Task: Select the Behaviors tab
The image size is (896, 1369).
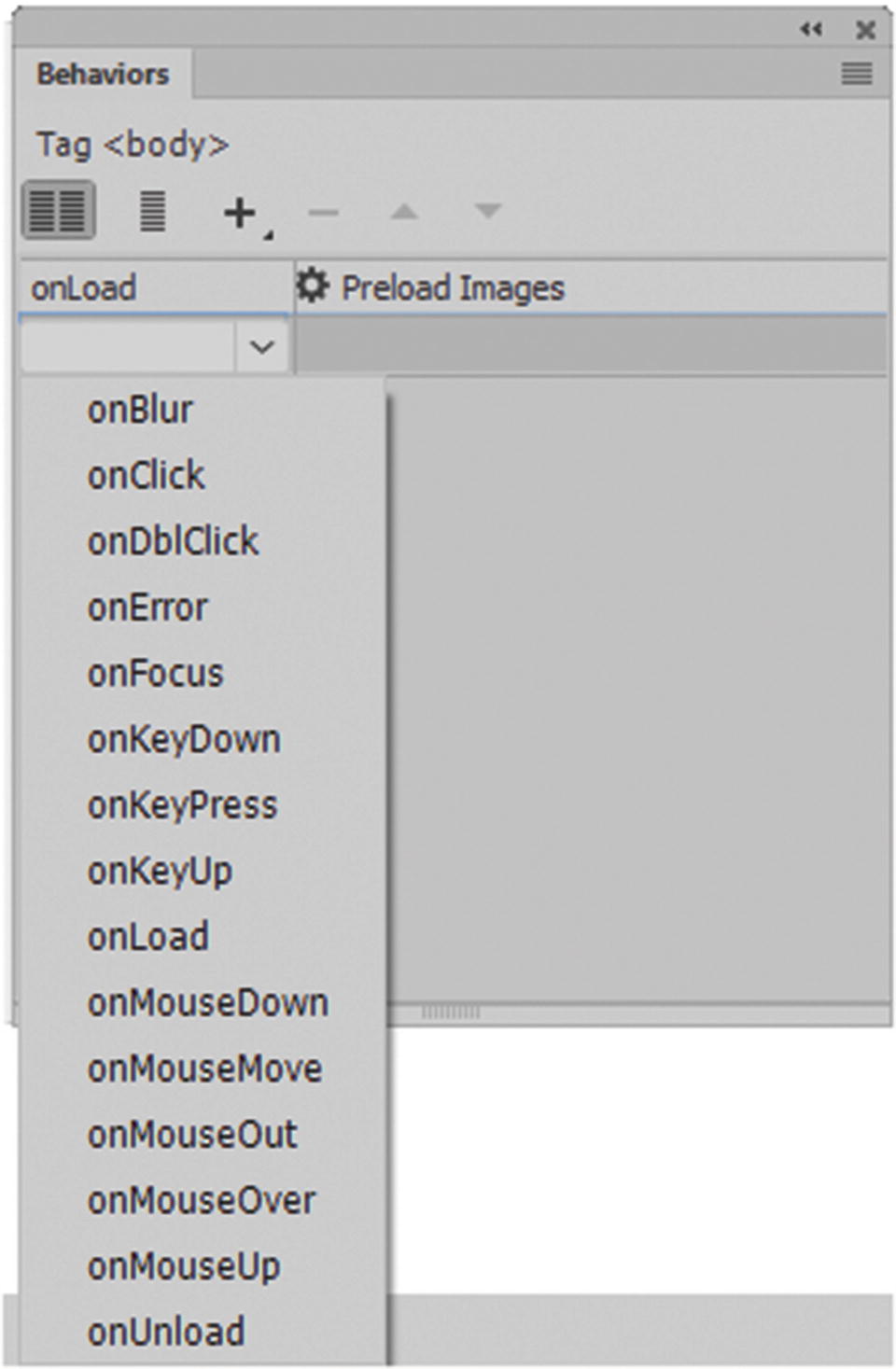Action: click(103, 74)
